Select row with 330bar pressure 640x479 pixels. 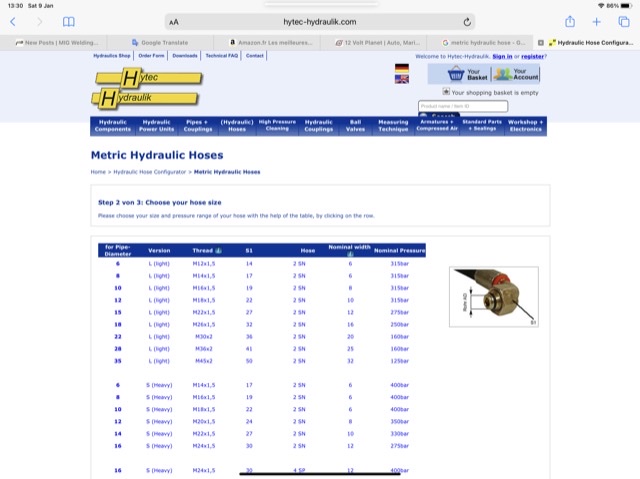[262, 434]
